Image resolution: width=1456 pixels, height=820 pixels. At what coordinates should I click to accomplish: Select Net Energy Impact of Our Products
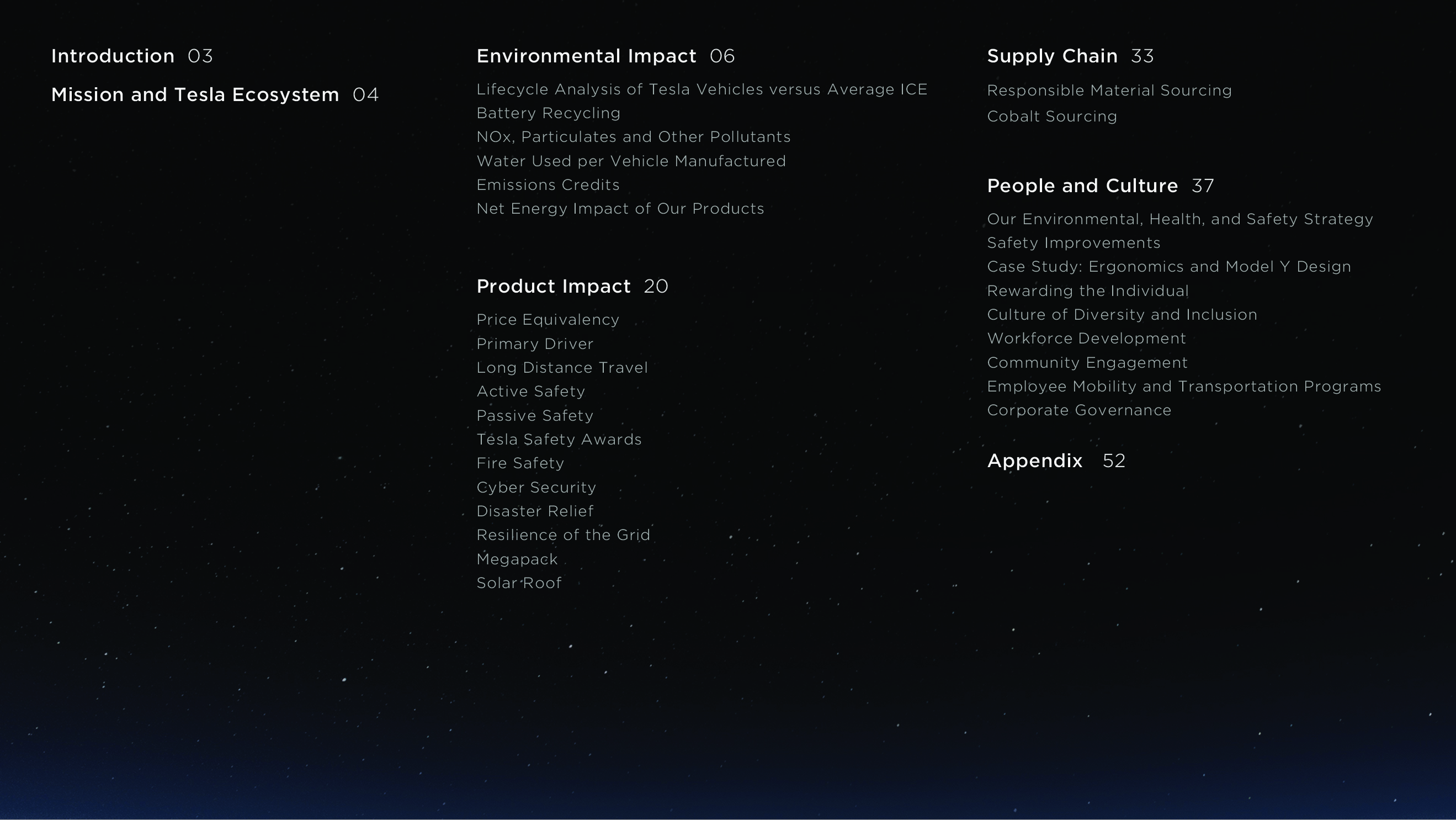(x=620, y=209)
